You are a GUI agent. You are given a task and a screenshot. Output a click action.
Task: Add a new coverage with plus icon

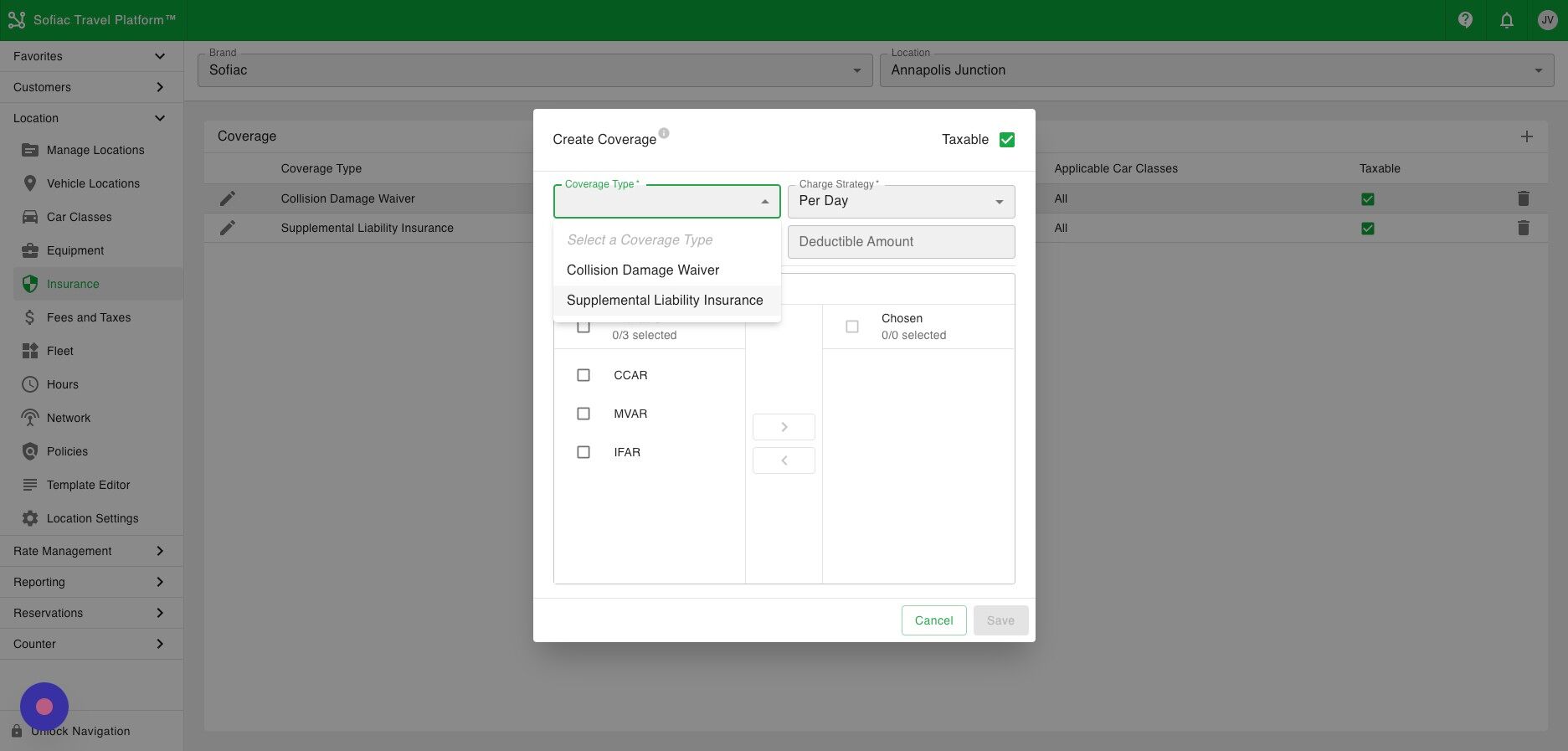[1527, 136]
